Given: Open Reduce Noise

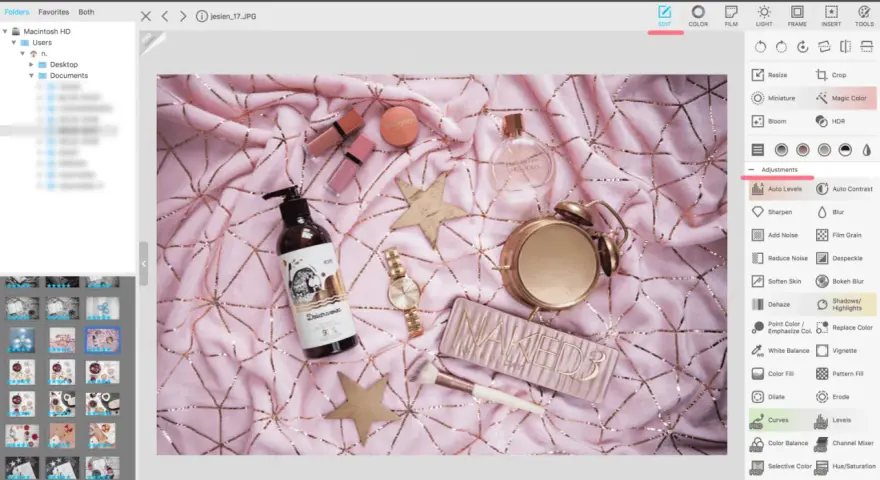Looking at the screenshot, I should (781, 258).
